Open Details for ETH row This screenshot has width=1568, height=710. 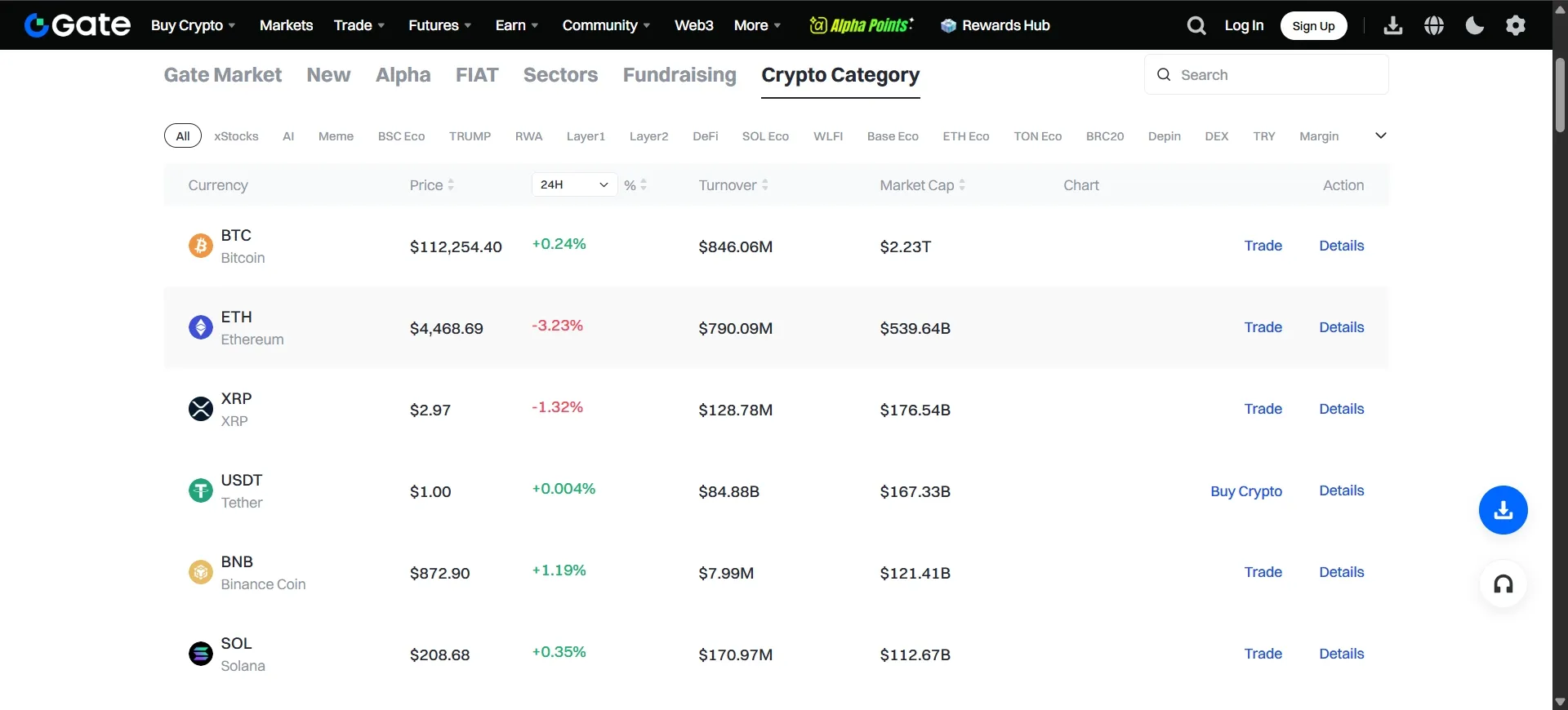1342,327
